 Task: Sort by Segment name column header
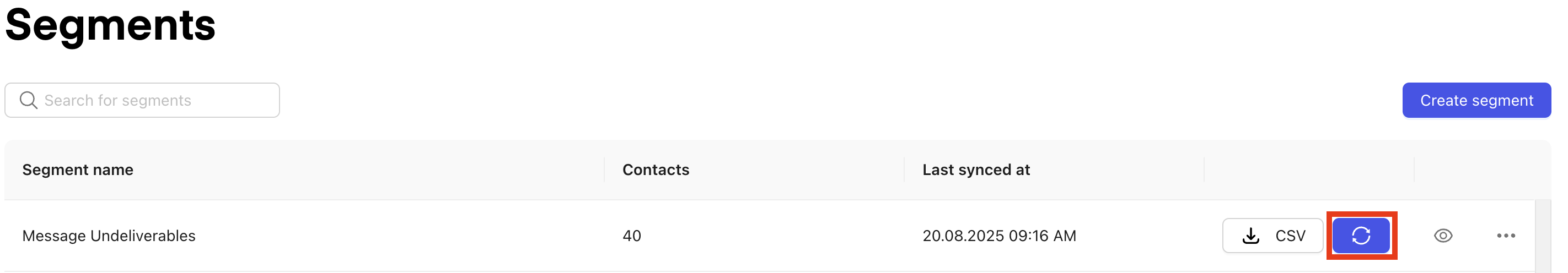[78, 170]
